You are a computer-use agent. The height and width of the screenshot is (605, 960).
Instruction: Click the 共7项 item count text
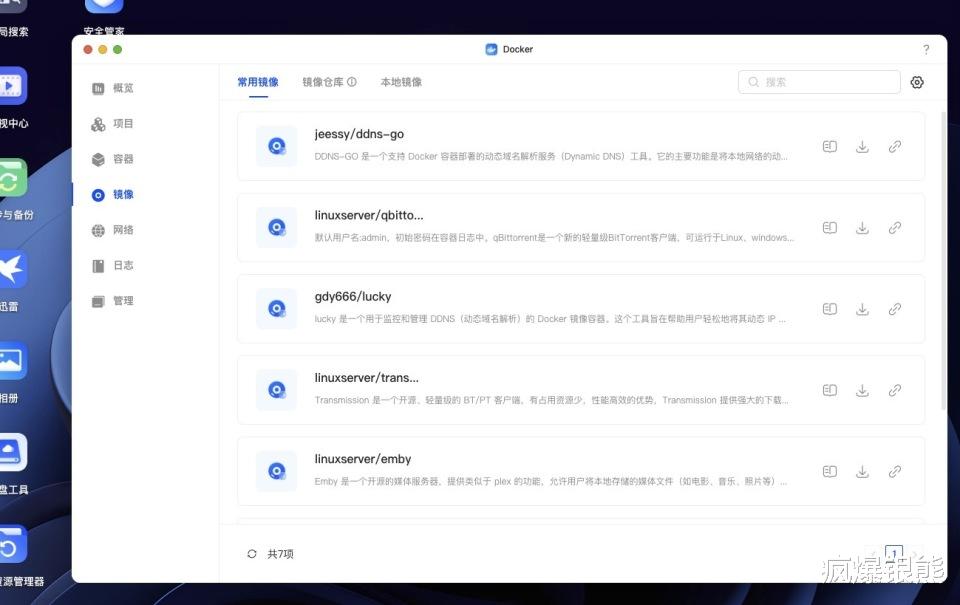pos(280,554)
